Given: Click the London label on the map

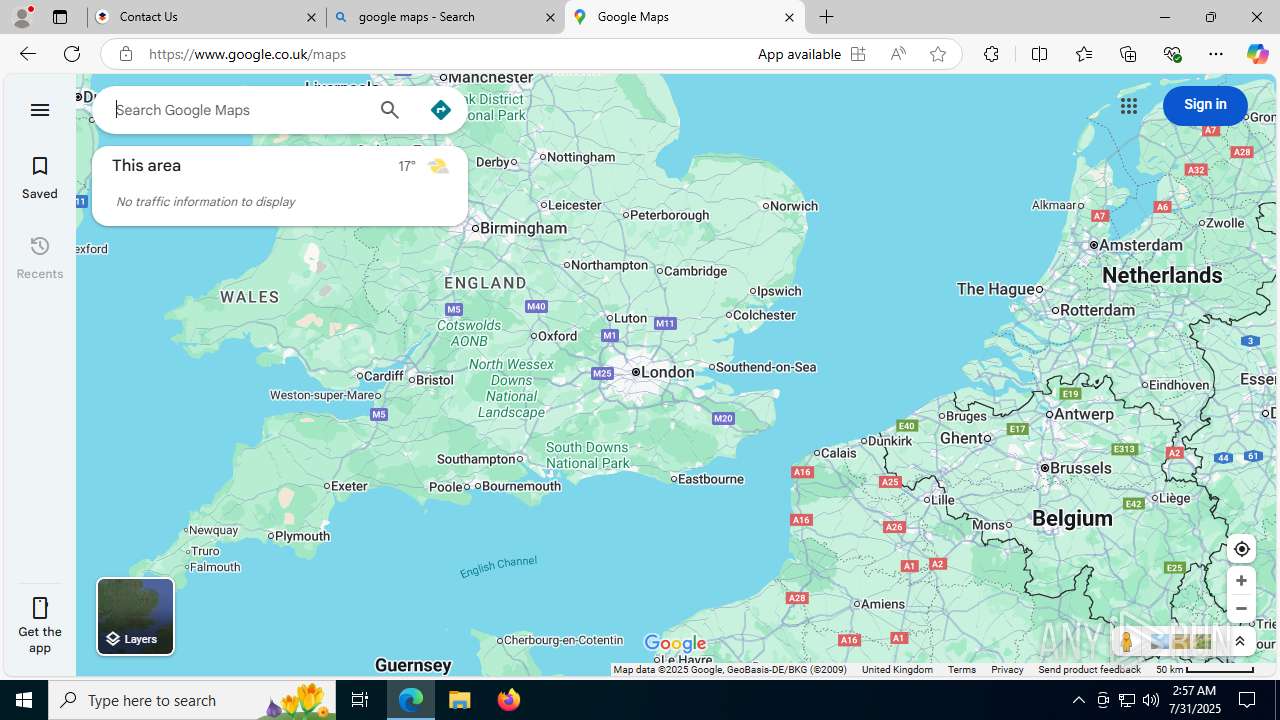Looking at the screenshot, I should pos(667,372).
